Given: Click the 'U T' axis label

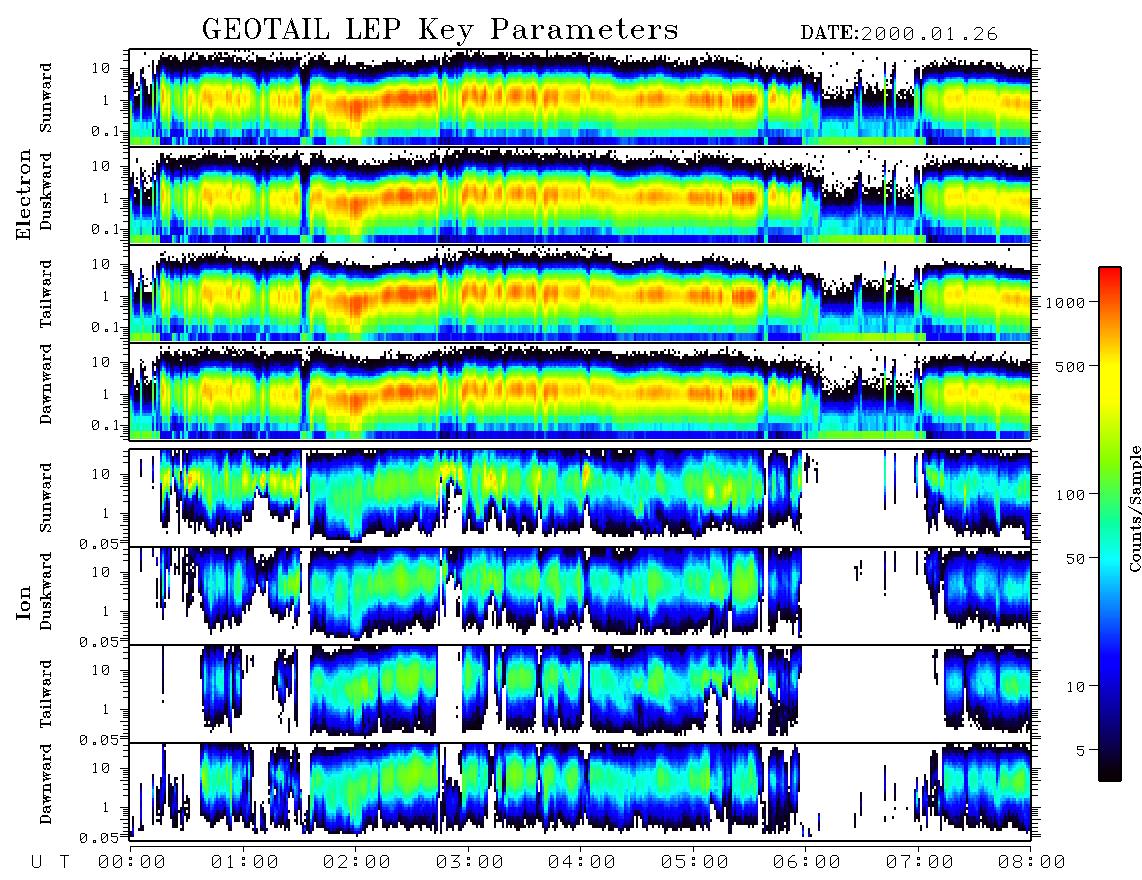Looking at the screenshot, I should click(50, 862).
